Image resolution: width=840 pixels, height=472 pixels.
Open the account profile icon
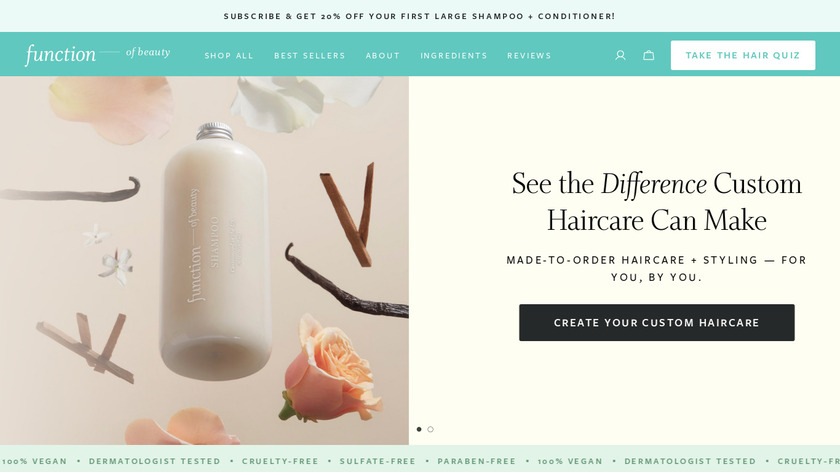(620, 55)
